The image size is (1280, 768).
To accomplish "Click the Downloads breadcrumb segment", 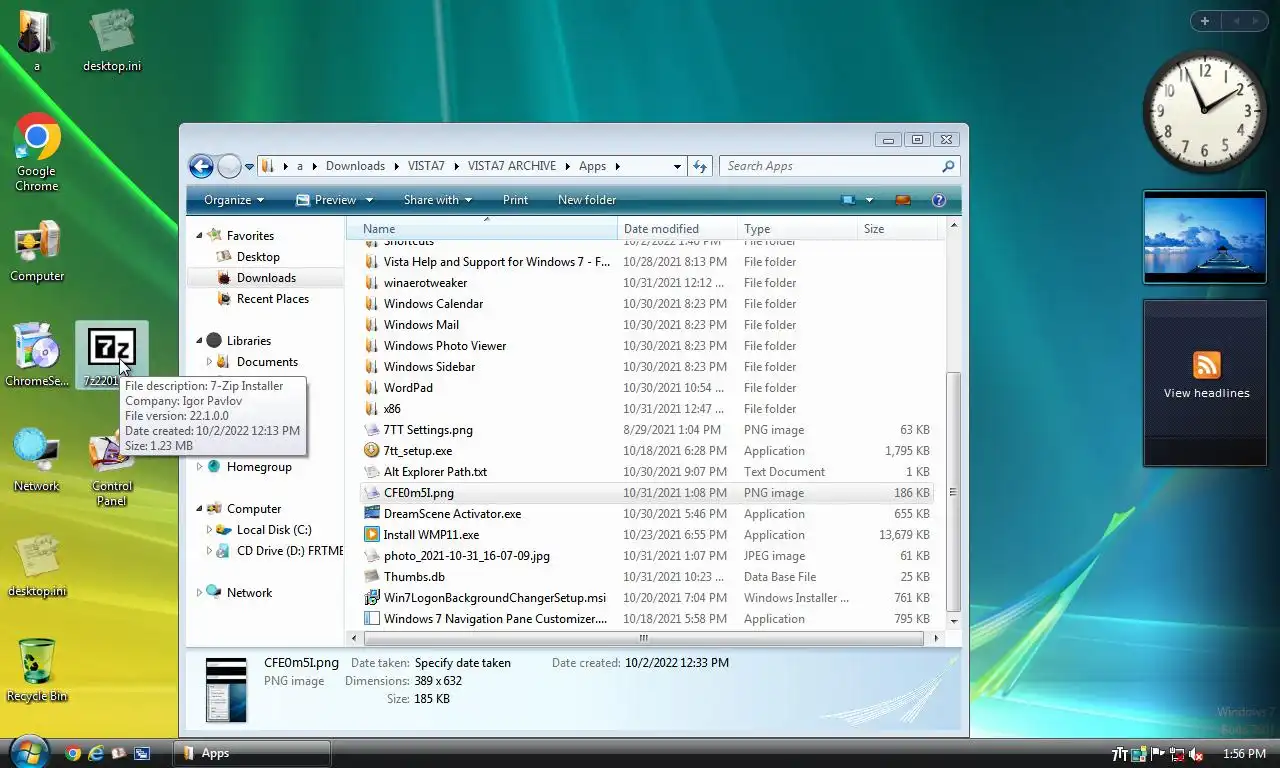I will (355, 166).
